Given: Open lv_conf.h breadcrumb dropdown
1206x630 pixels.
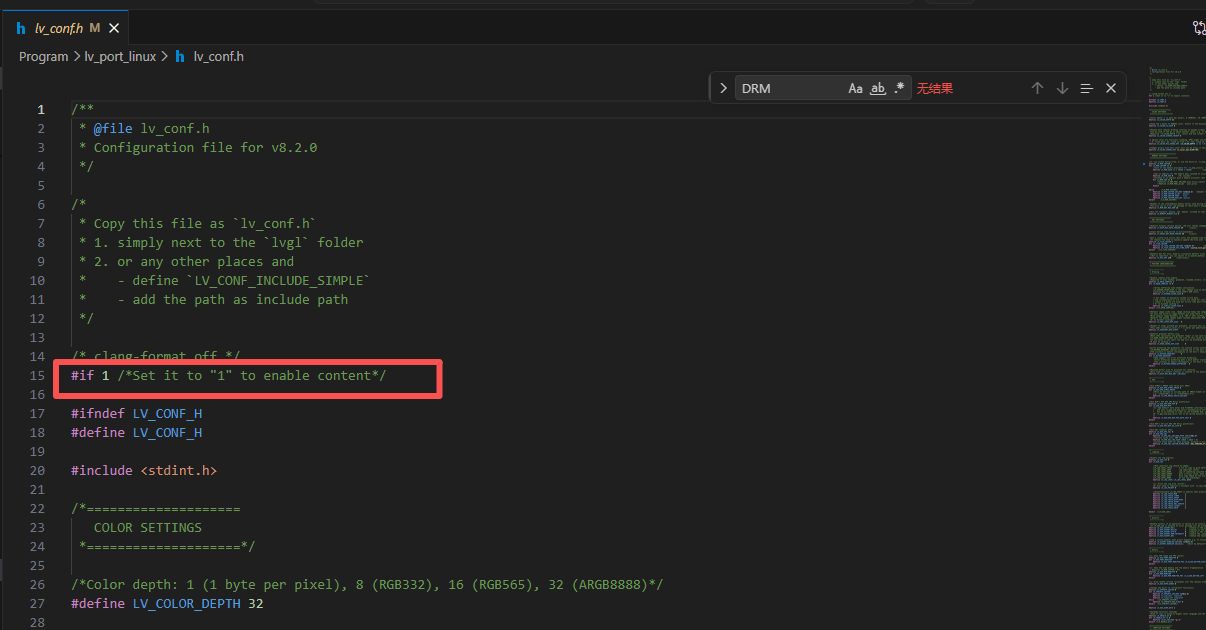Looking at the screenshot, I should point(218,57).
